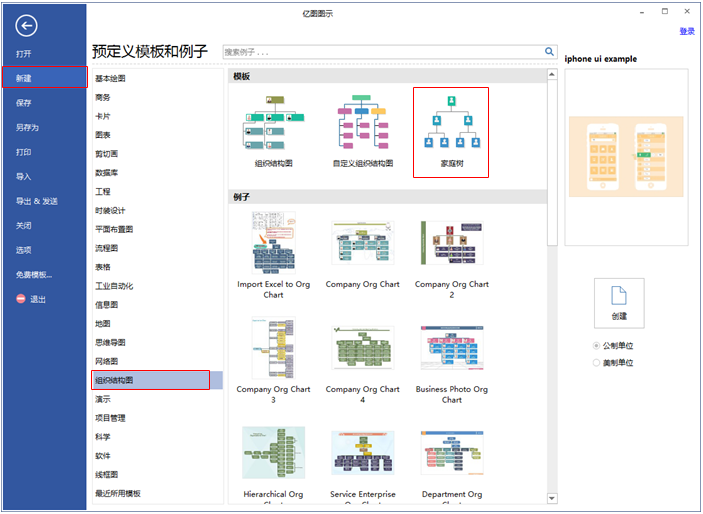The image size is (703, 514).
Task: Open 选项 in the sidebar
Action: tap(24, 250)
